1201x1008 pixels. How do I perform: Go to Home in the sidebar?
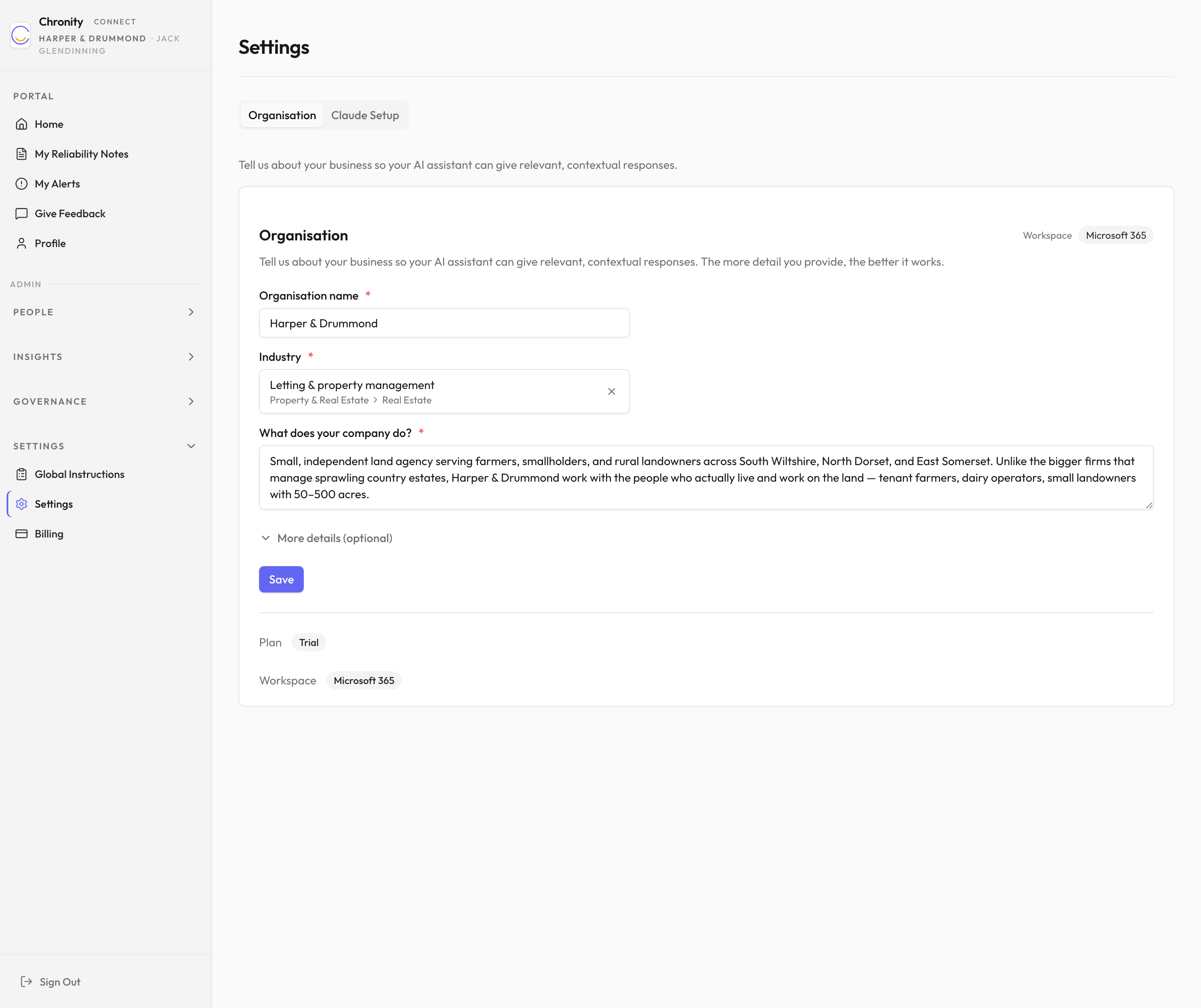click(x=48, y=124)
